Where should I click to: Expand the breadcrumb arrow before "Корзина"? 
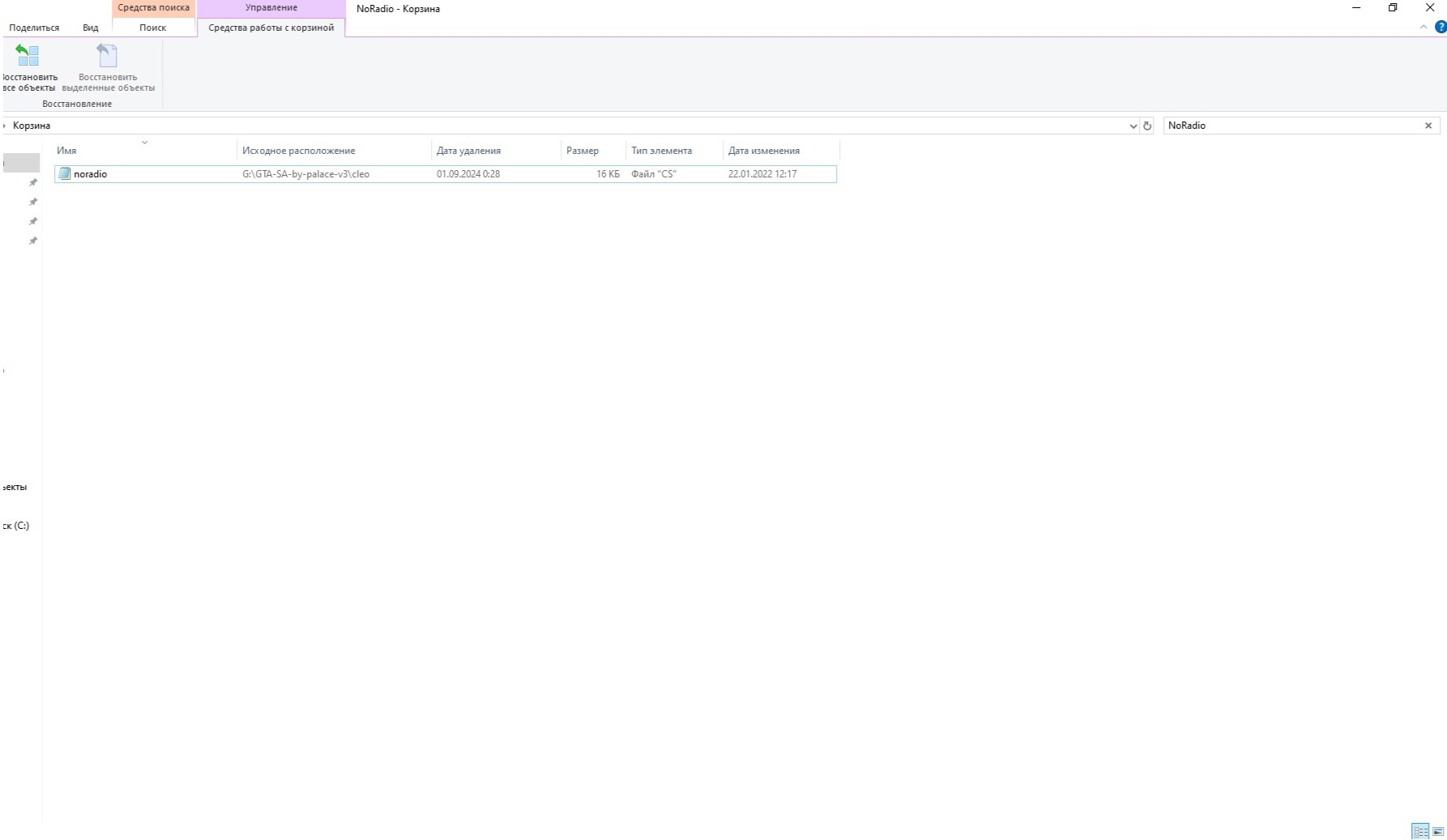pyautogui.click(x=5, y=126)
